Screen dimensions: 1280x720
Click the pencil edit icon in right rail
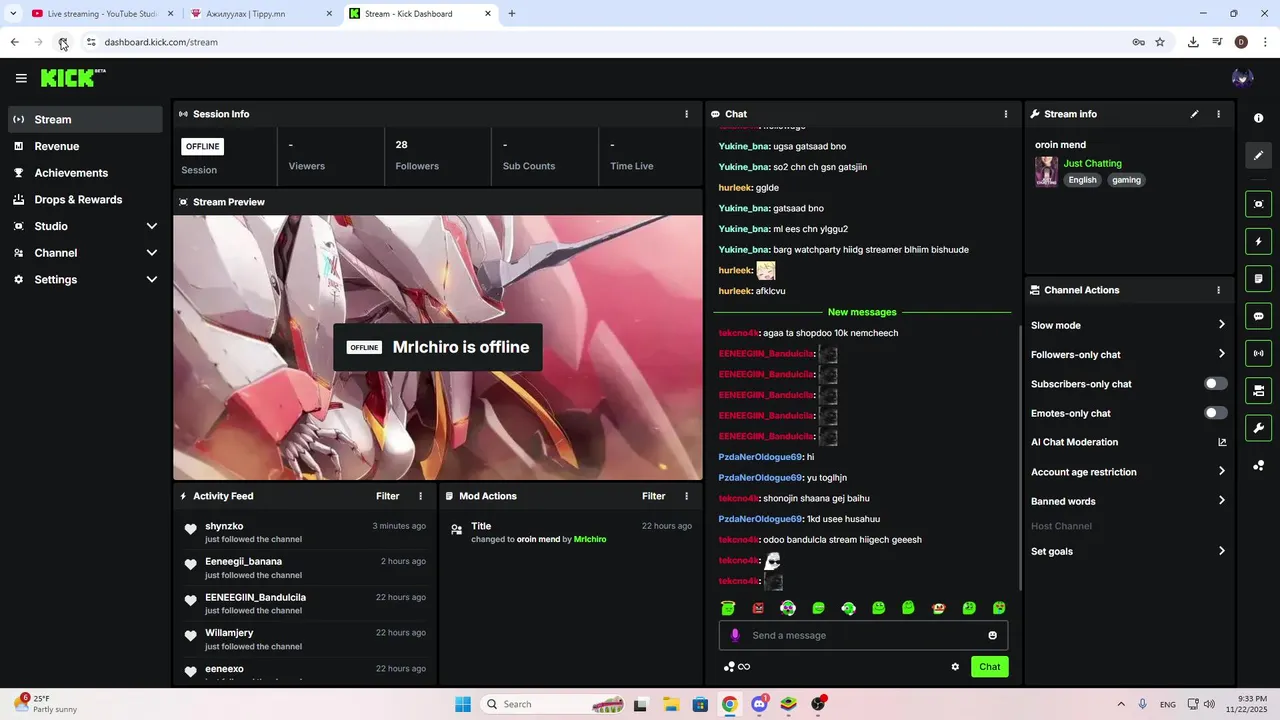1258,155
